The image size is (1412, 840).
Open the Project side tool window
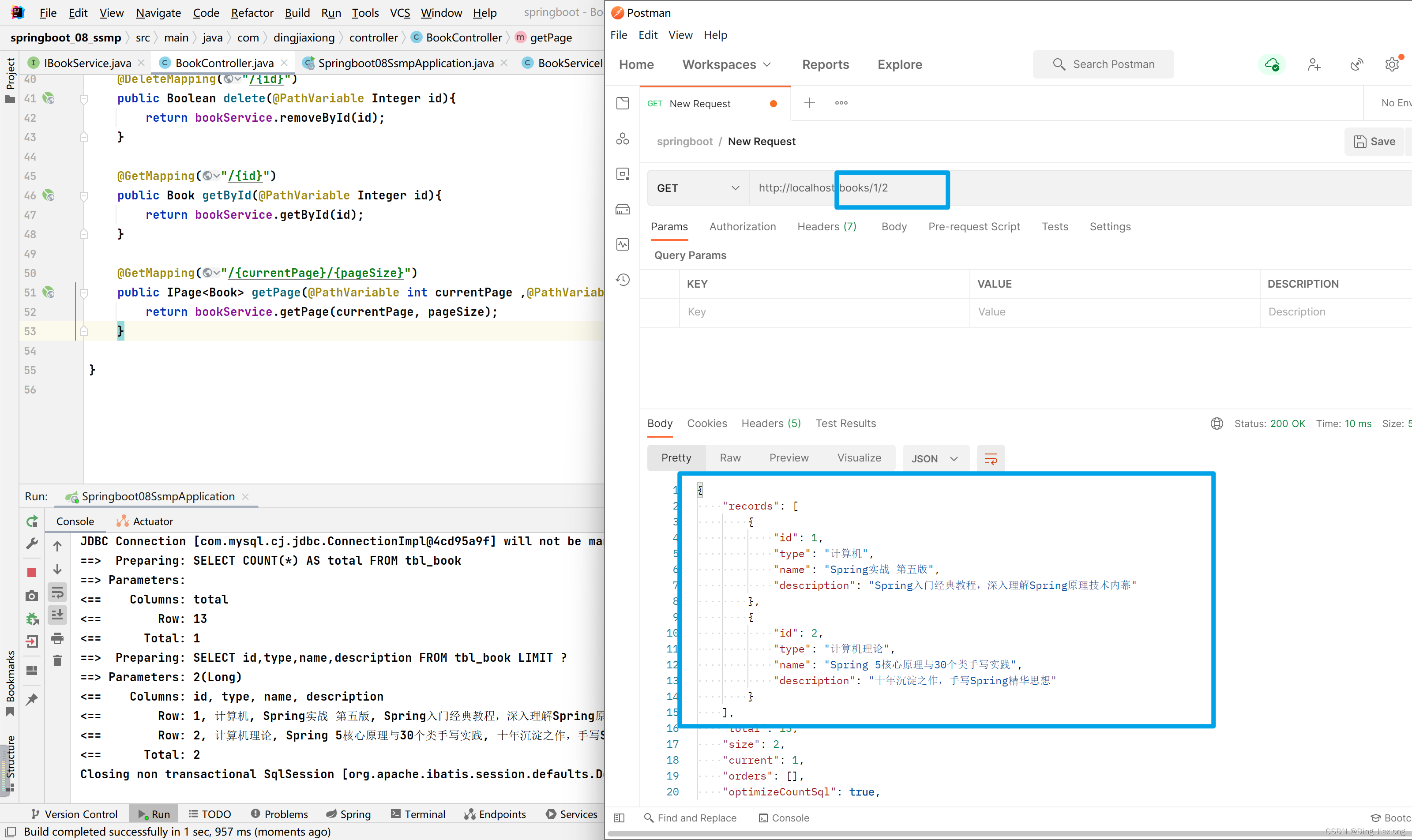10,80
